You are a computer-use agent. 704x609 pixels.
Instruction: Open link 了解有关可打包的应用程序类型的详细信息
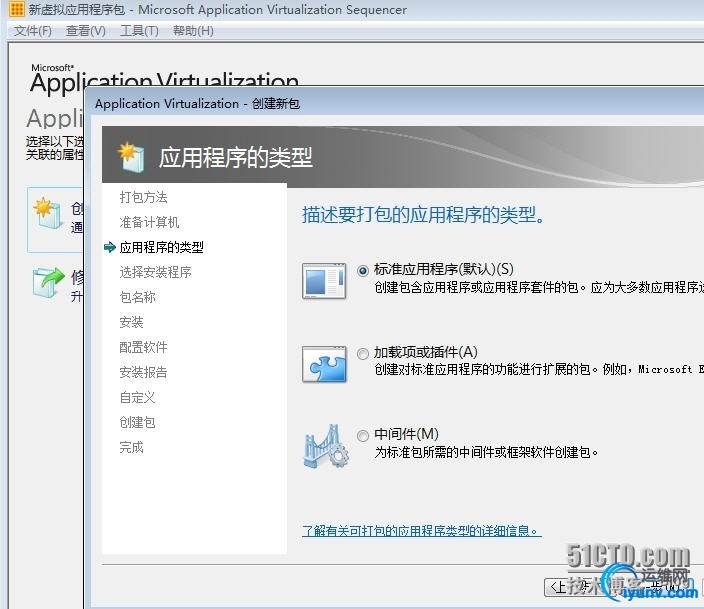[422, 531]
